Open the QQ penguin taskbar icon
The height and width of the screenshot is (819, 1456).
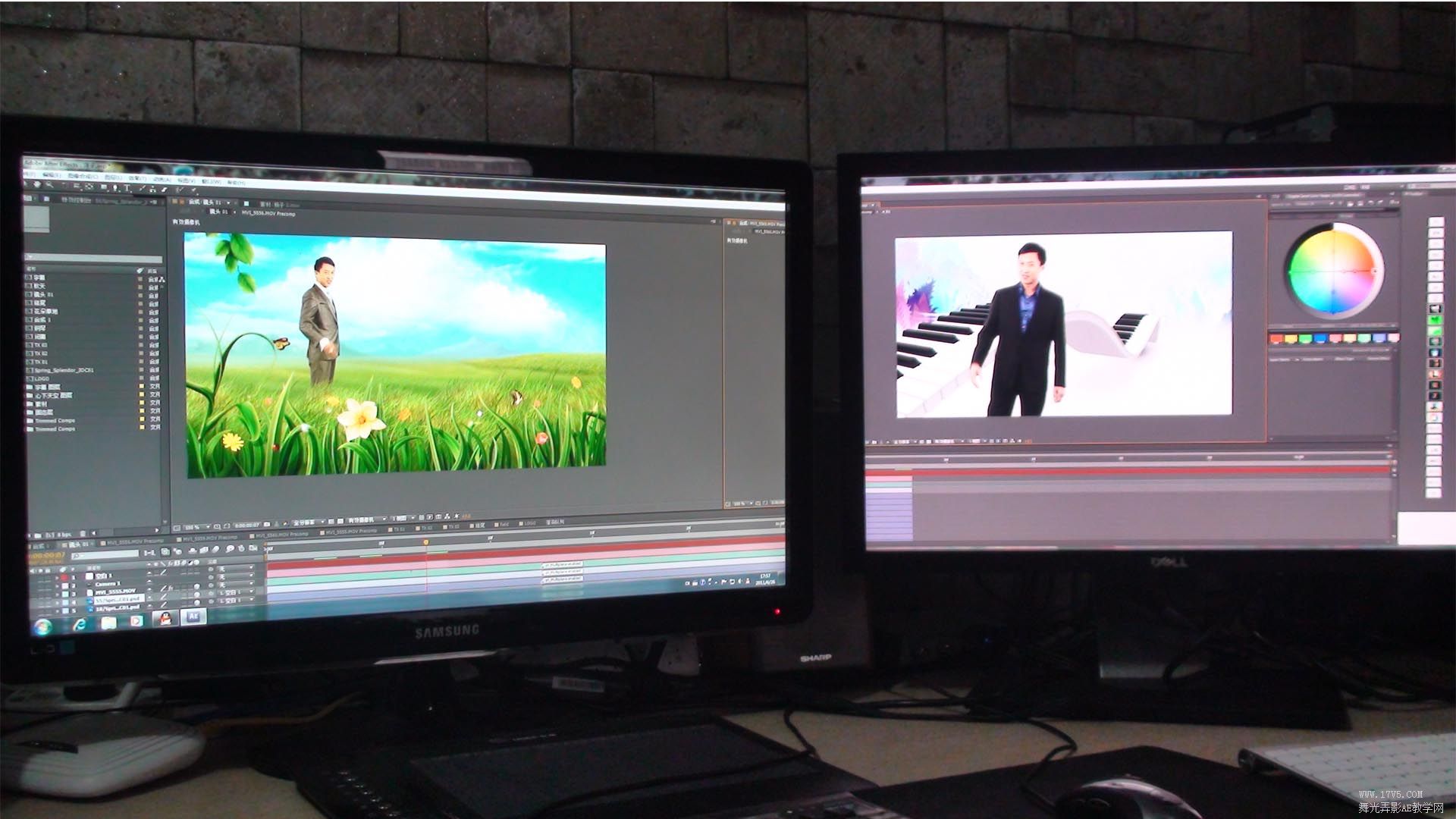164,619
